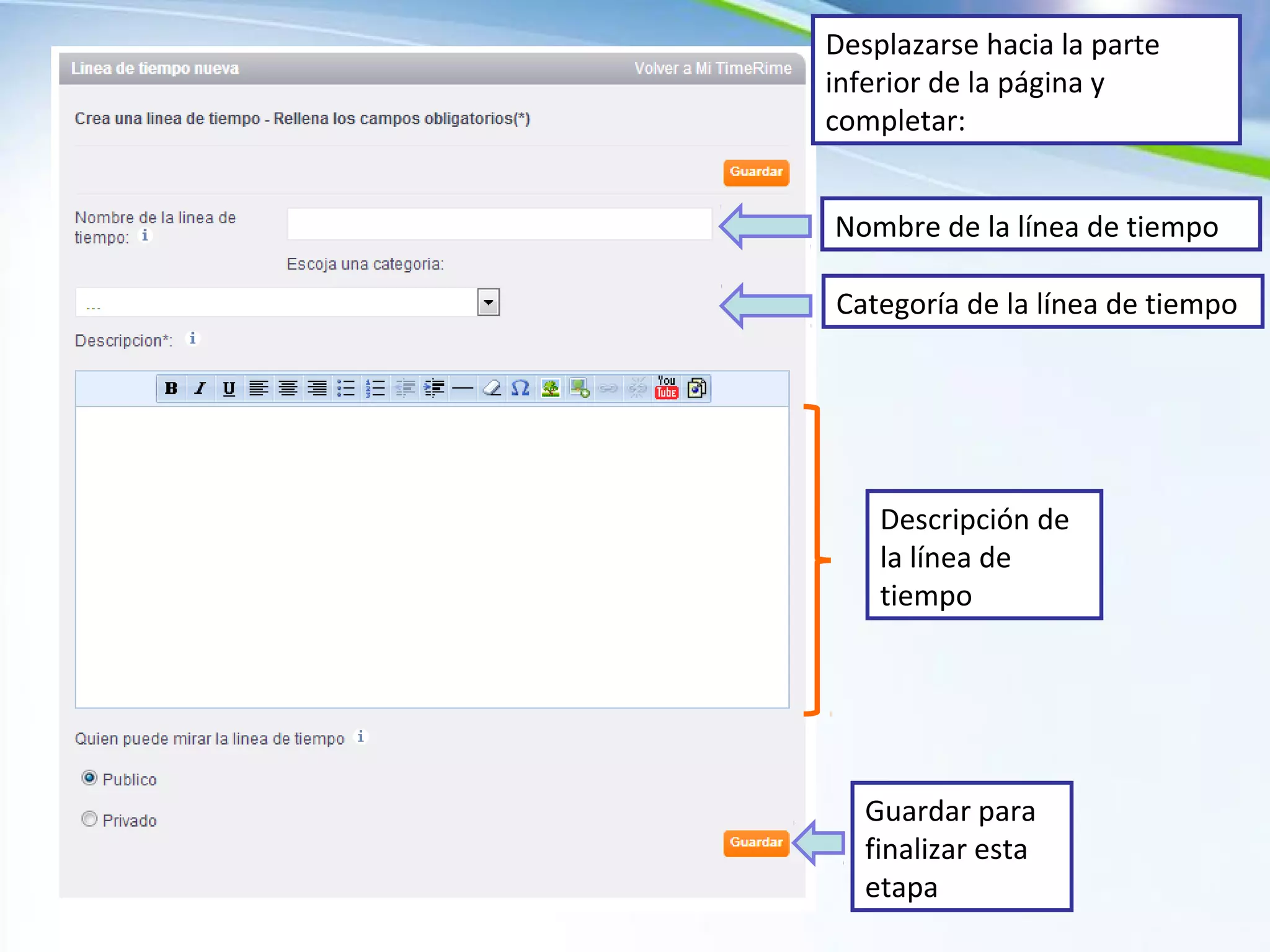Insert a horizontal rule line
The width and height of the screenshot is (1270, 952).
coord(463,389)
